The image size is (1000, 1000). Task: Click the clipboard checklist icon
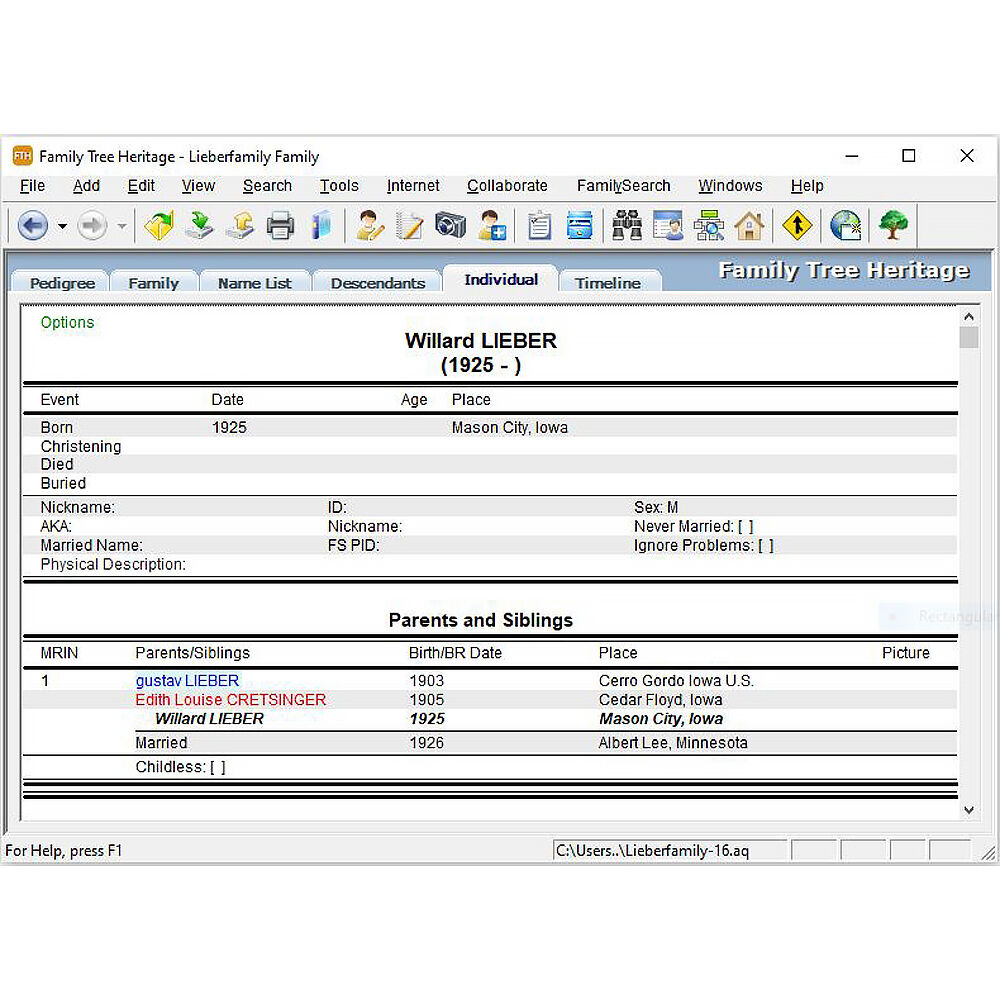[540, 225]
